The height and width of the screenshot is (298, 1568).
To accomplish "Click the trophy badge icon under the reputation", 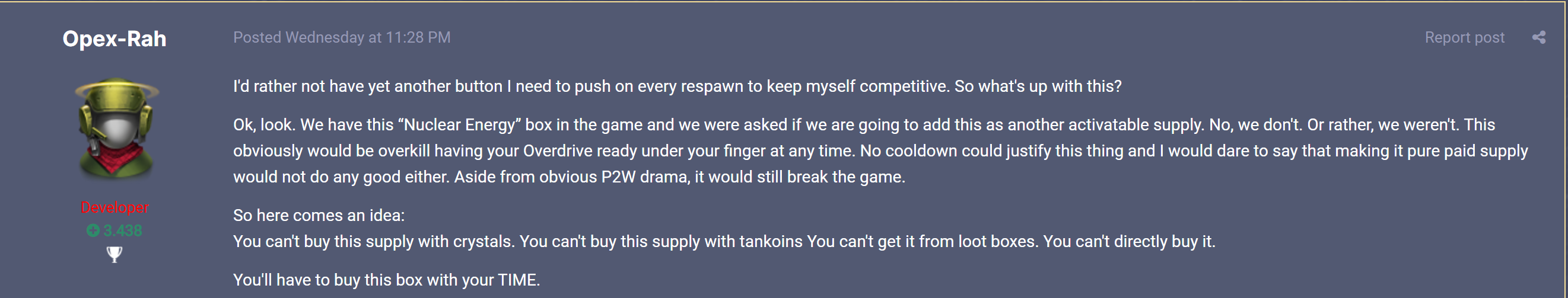I will click(114, 254).
